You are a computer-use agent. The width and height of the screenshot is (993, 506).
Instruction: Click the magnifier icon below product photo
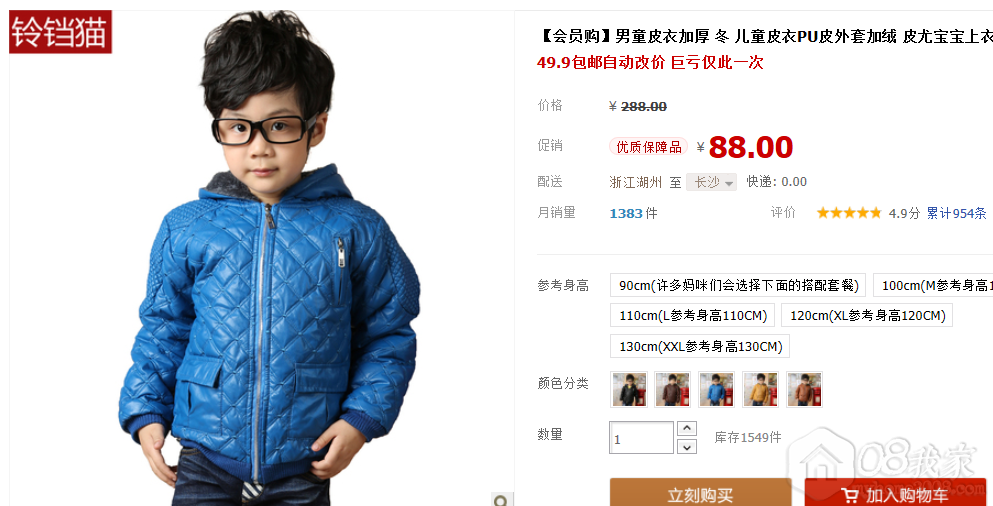[502, 500]
